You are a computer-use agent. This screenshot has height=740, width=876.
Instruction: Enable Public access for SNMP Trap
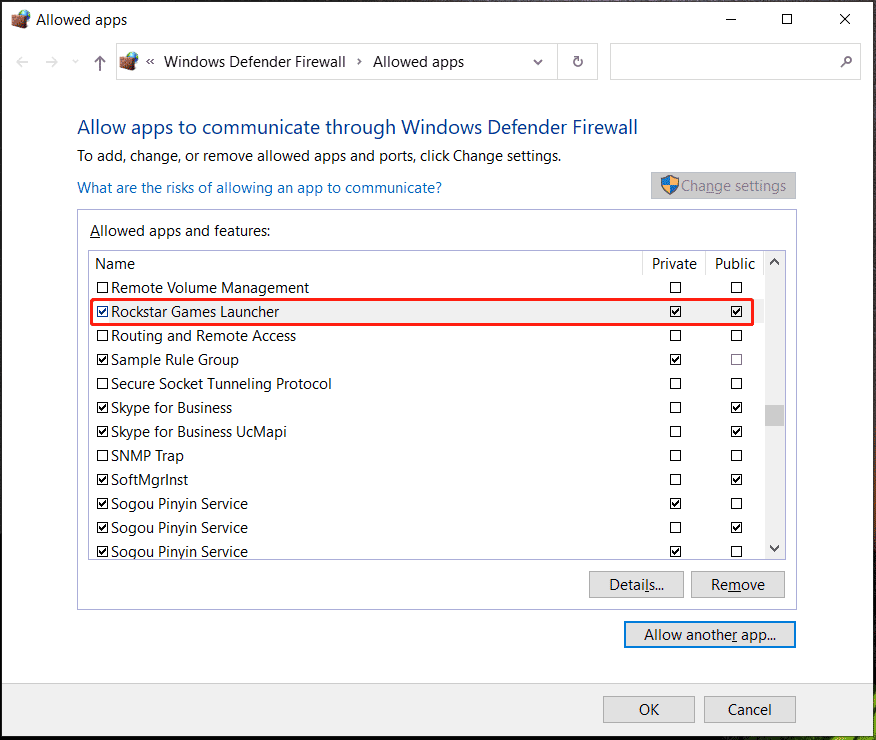[736, 455]
